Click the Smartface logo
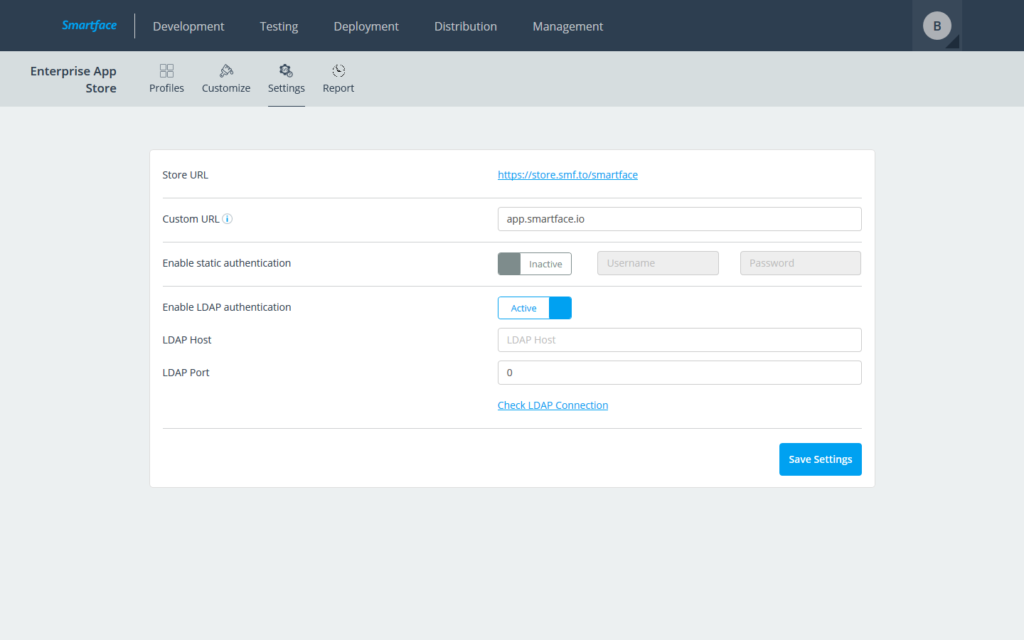Screen dimensions: 1024x640 [88, 25]
